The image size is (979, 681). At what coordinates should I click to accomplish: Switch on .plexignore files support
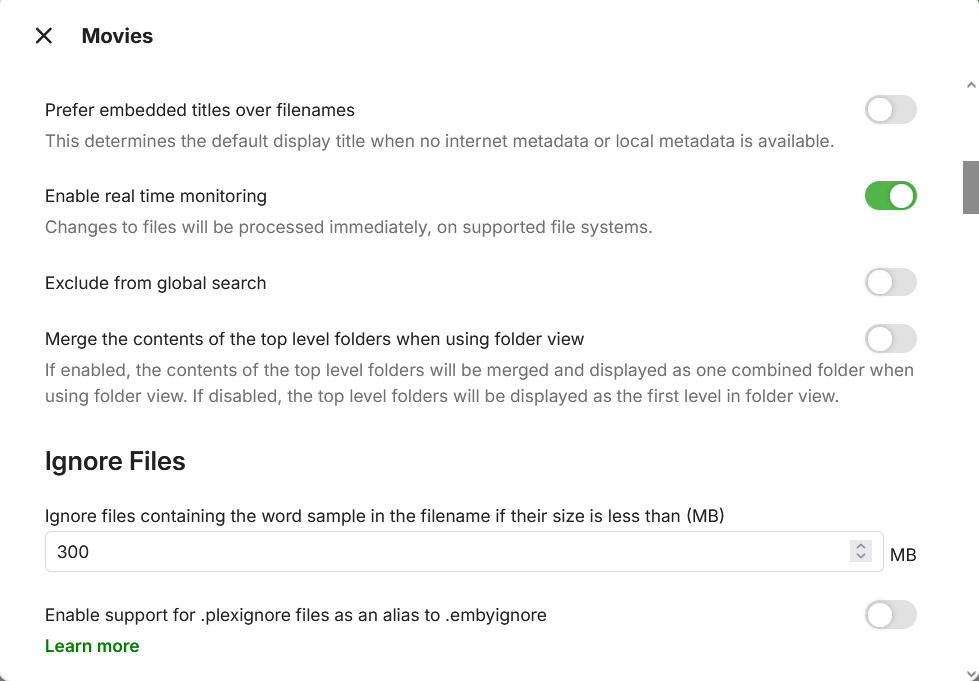890,615
